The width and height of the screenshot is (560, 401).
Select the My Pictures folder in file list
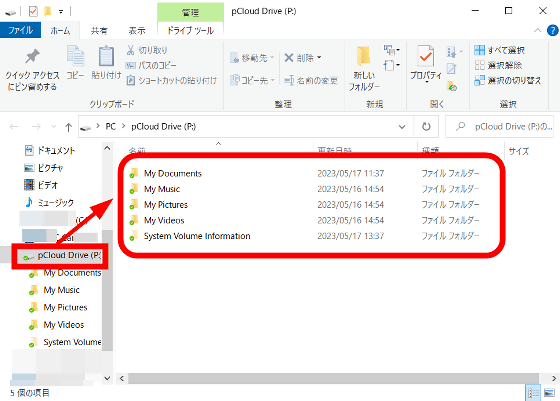click(166, 205)
